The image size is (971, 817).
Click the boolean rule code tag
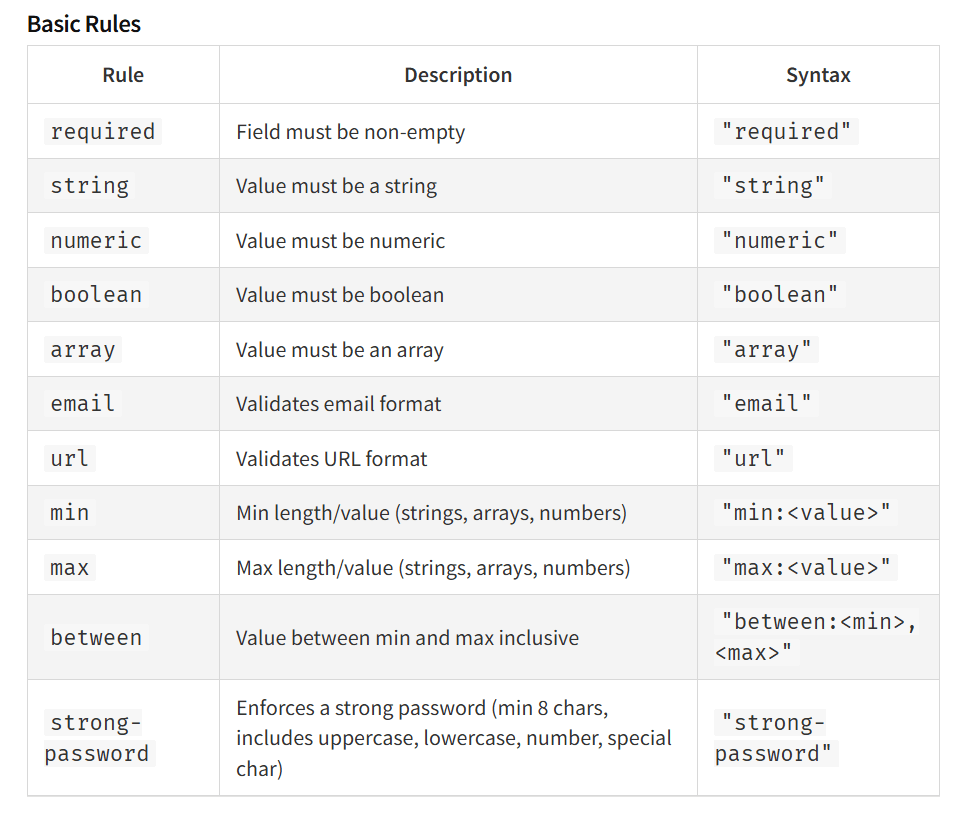pyautogui.click(x=96, y=294)
